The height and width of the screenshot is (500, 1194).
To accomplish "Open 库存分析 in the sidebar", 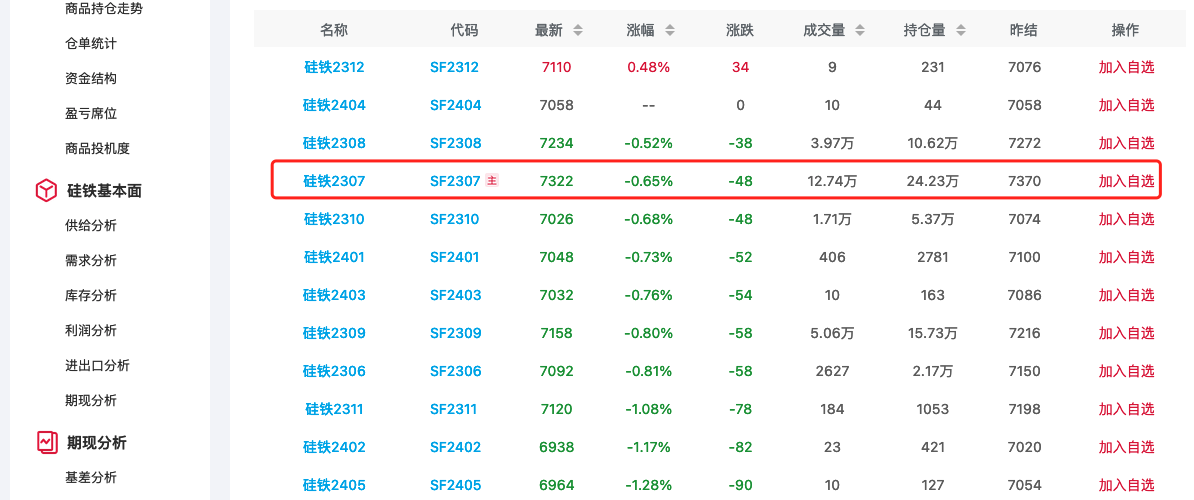I will (90, 295).
